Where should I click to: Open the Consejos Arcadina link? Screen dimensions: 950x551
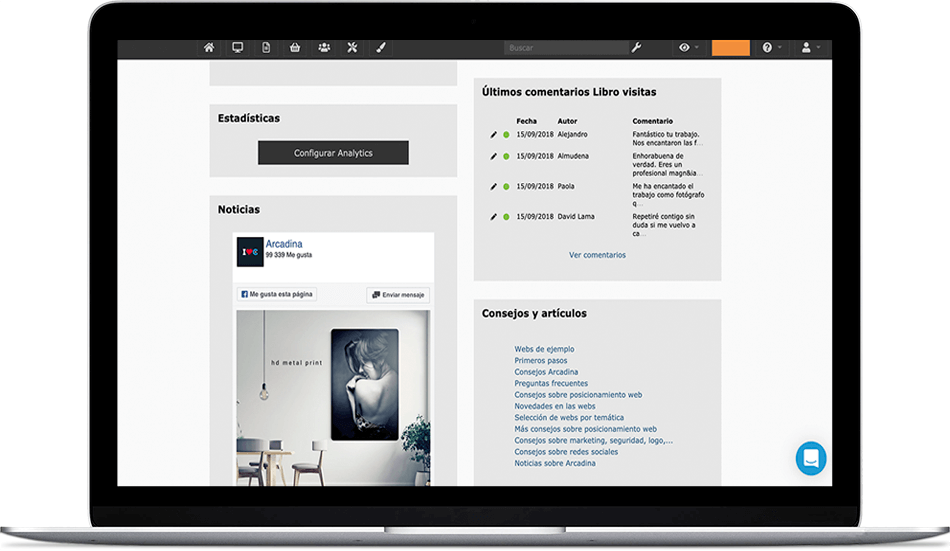pos(546,372)
